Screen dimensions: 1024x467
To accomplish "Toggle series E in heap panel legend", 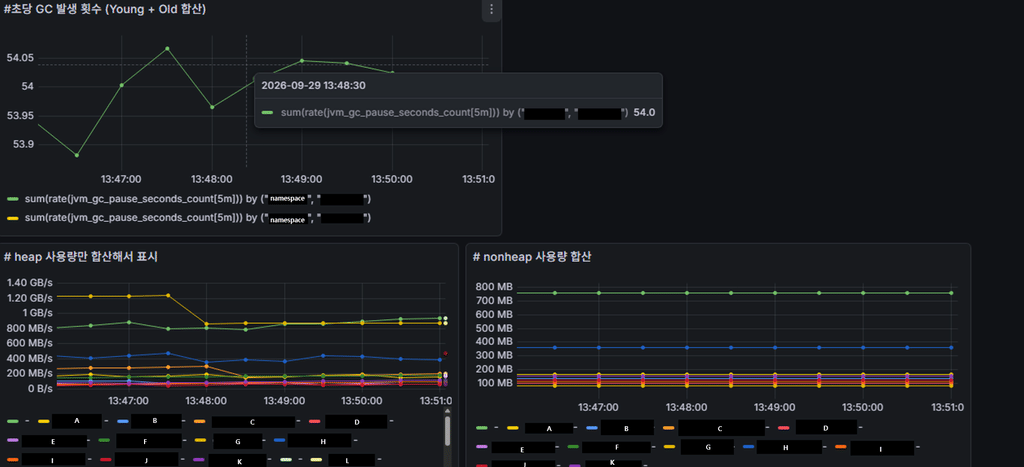I will point(54,442).
